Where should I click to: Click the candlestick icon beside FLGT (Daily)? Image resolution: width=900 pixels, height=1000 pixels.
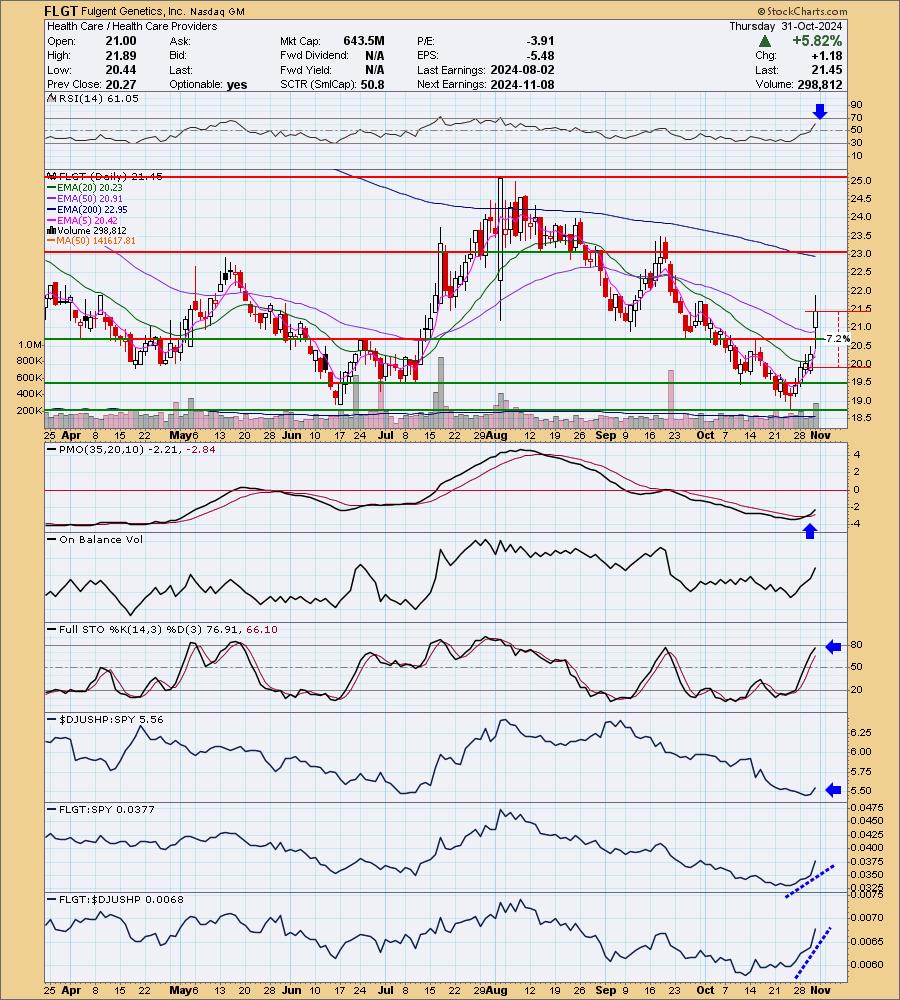click(52, 176)
